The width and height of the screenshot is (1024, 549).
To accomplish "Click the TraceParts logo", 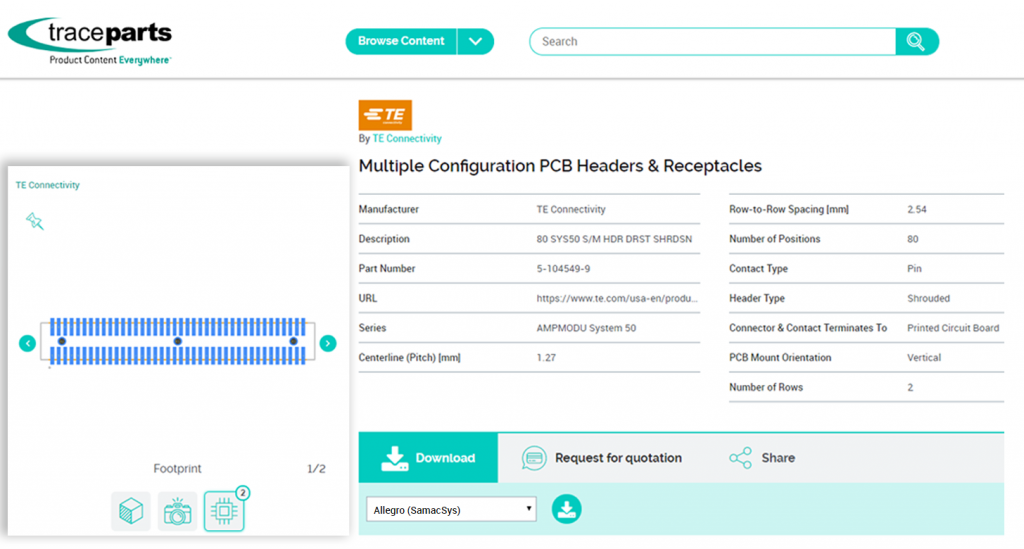I will tap(90, 41).
